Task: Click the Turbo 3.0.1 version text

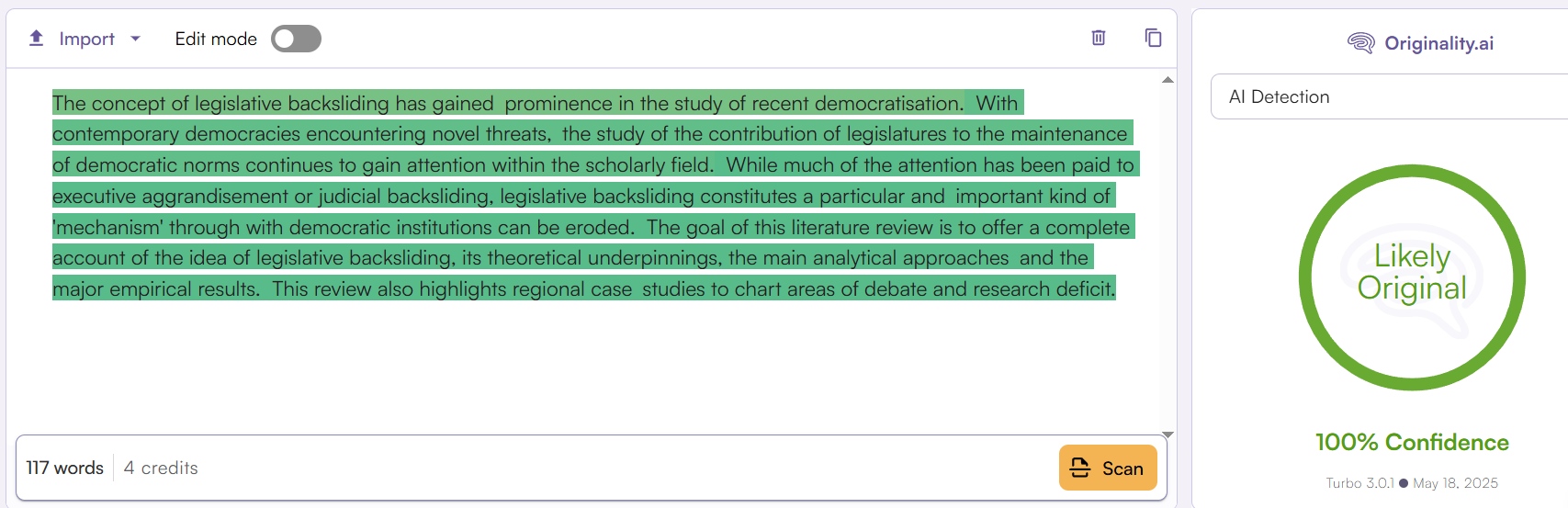Action: 1359,483
